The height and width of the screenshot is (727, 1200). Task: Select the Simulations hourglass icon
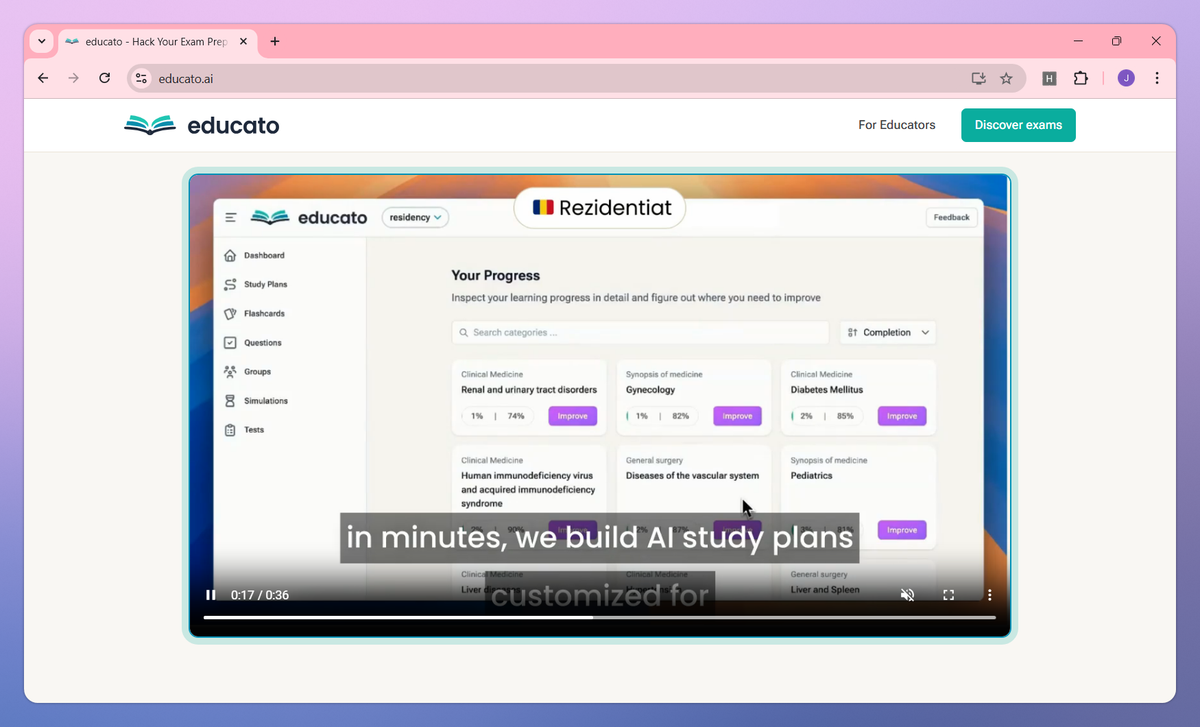pos(232,400)
